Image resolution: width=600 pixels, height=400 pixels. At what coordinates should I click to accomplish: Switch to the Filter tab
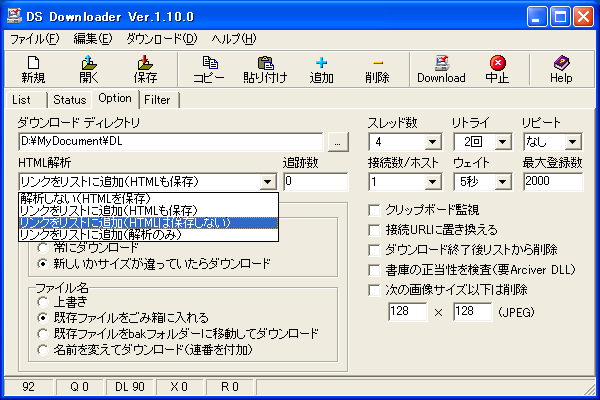click(x=158, y=100)
